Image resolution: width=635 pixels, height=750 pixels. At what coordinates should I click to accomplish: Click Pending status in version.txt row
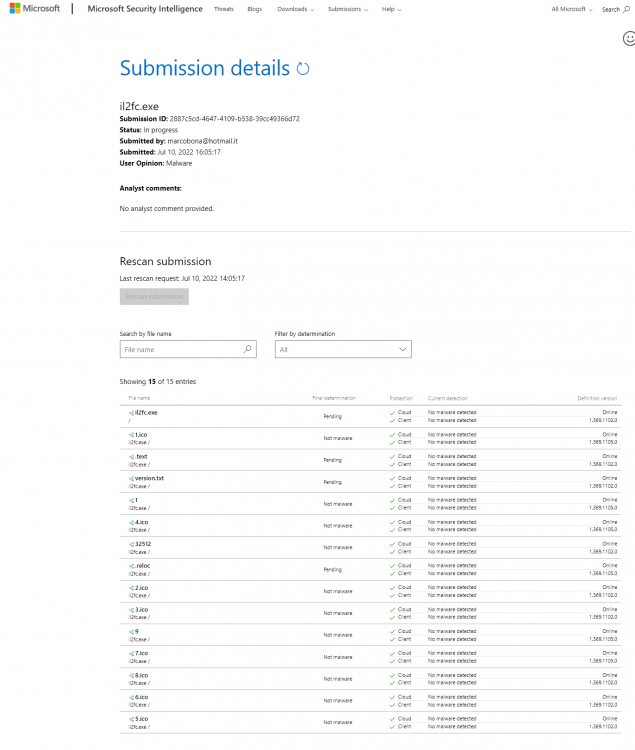[332, 482]
